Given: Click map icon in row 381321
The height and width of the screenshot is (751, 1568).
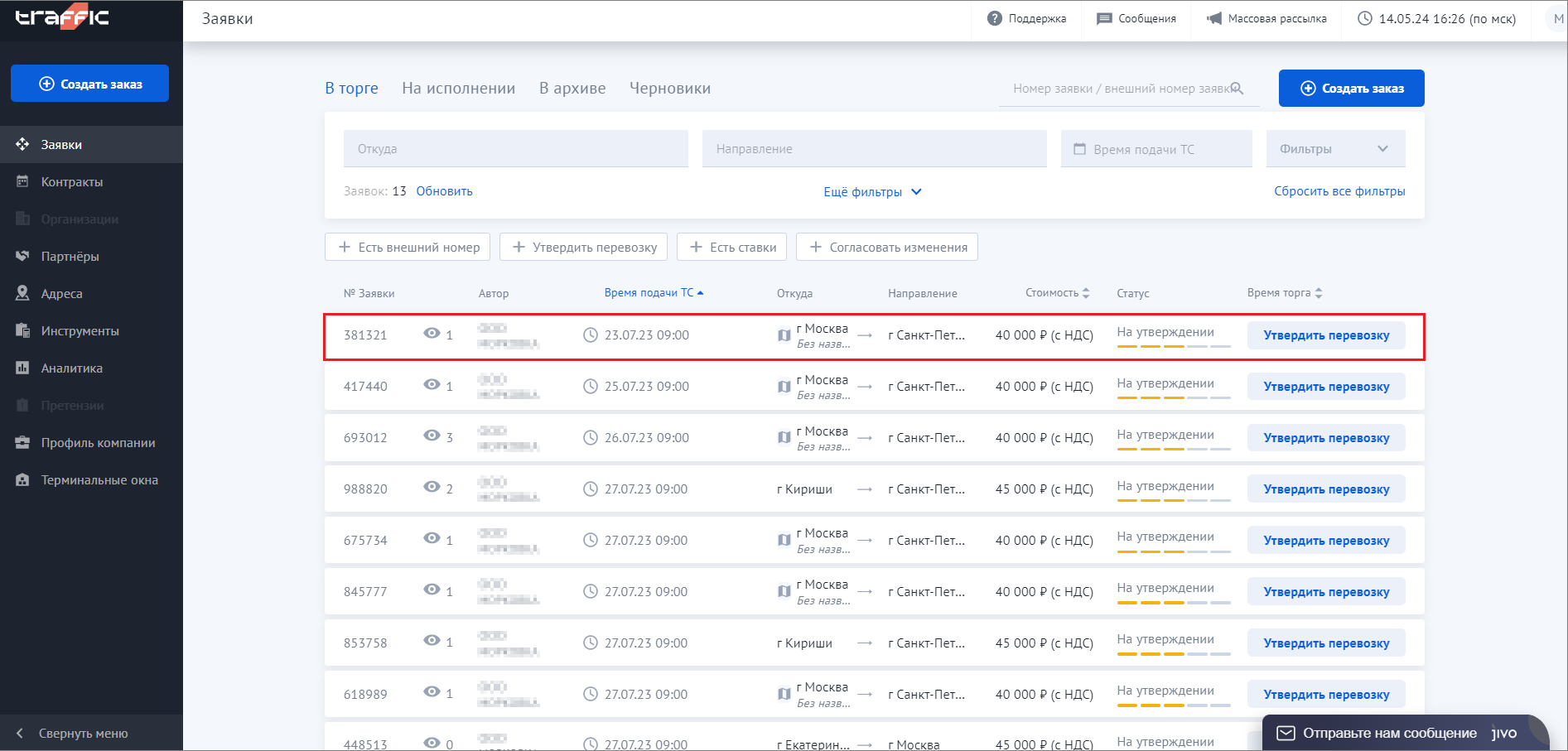Looking at the screenshot, I should [784, 335].
